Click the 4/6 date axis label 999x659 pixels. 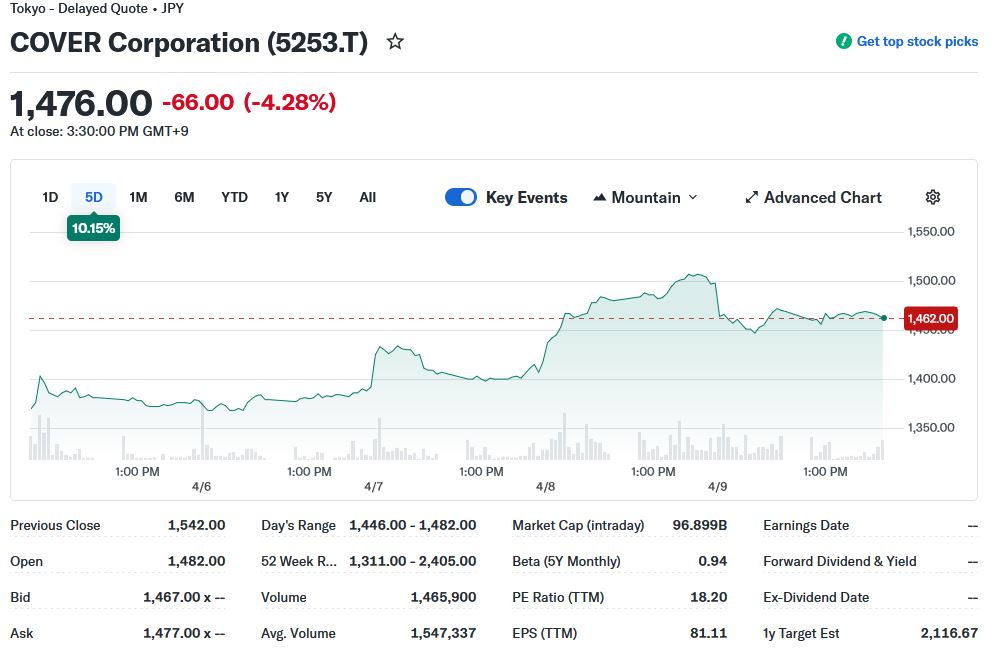(201, 487)
